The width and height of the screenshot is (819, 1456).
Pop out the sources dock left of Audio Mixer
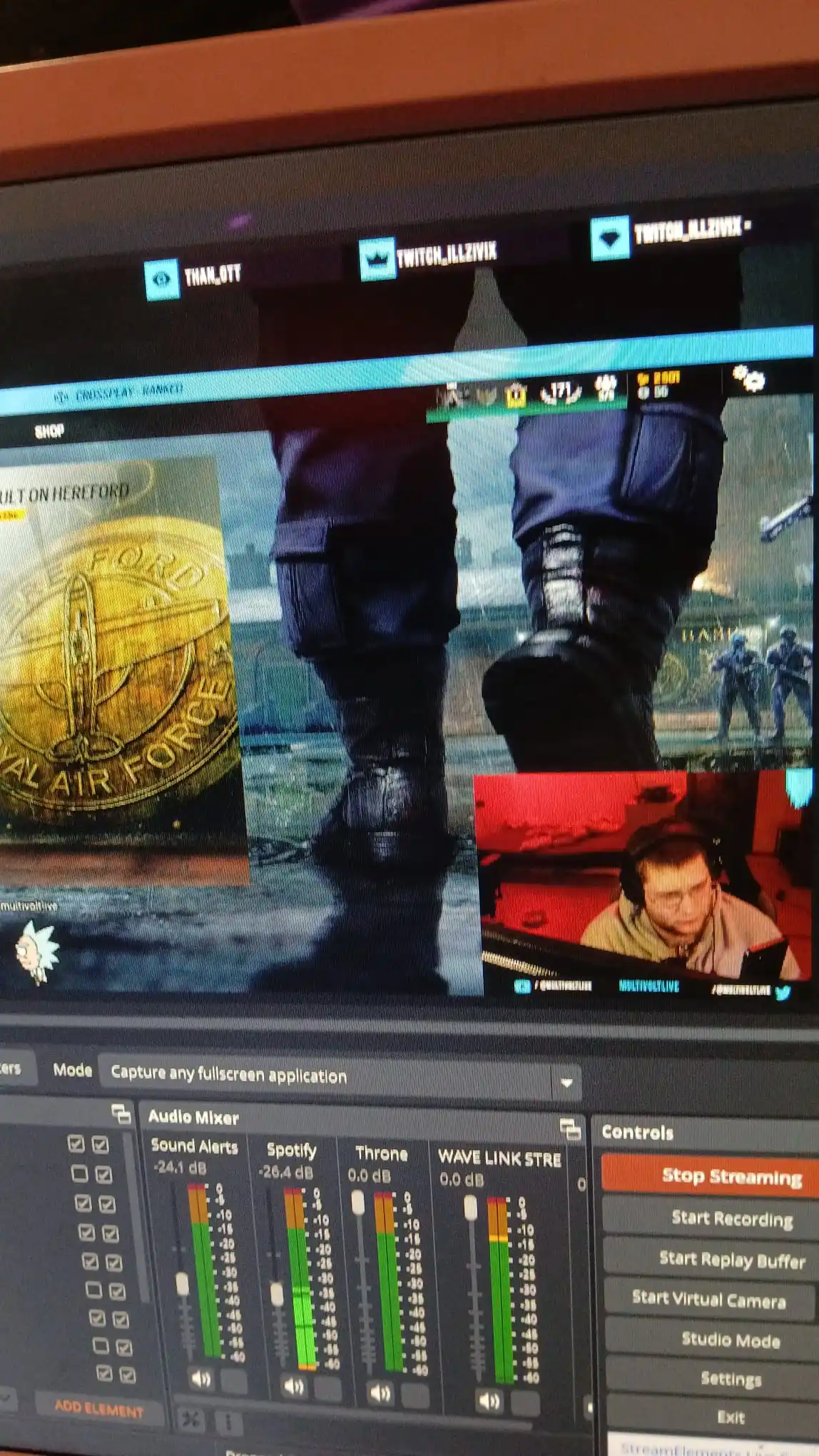(121, 1113)
